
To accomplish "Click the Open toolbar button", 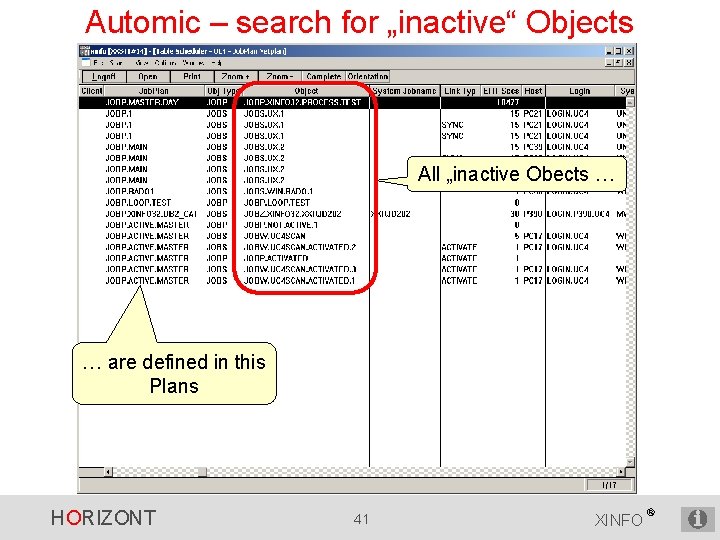I will click(x=148, y=76).
